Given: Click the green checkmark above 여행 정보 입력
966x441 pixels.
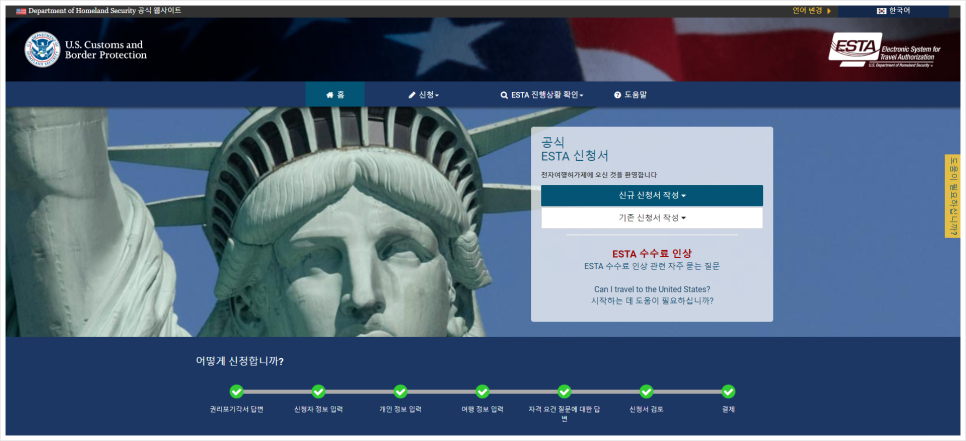Looking at the screenshot, I should point(482,391).
